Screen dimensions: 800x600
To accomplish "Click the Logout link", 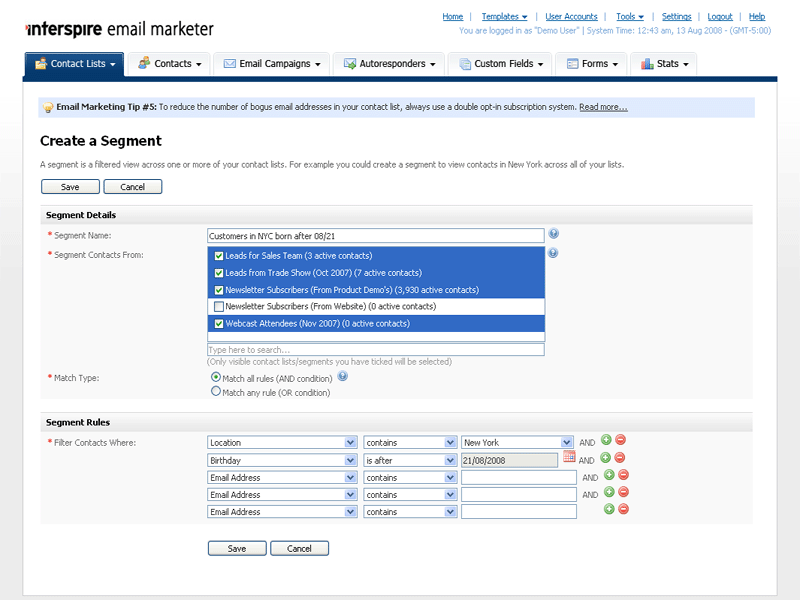I will pos(720,17).
